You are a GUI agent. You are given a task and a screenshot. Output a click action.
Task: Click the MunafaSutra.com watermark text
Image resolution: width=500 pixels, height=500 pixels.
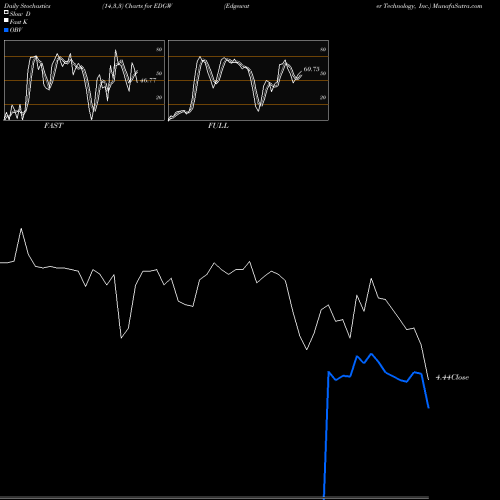[x=457, y=6]
